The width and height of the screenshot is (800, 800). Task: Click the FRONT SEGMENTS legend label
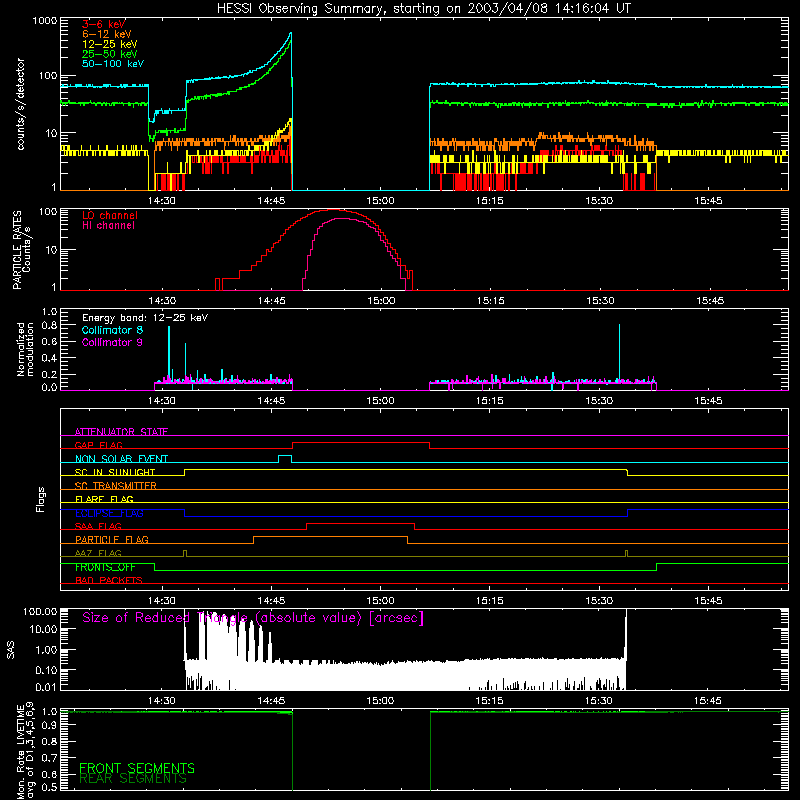[x=137, y=768]
